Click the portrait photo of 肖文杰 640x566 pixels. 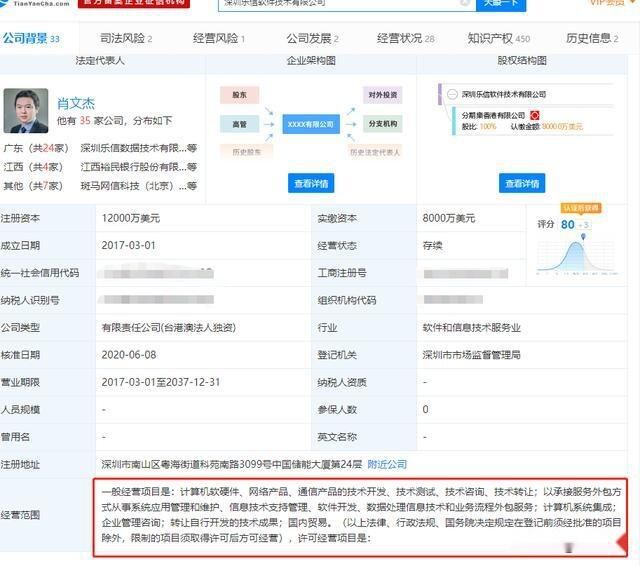coord(26,111)
